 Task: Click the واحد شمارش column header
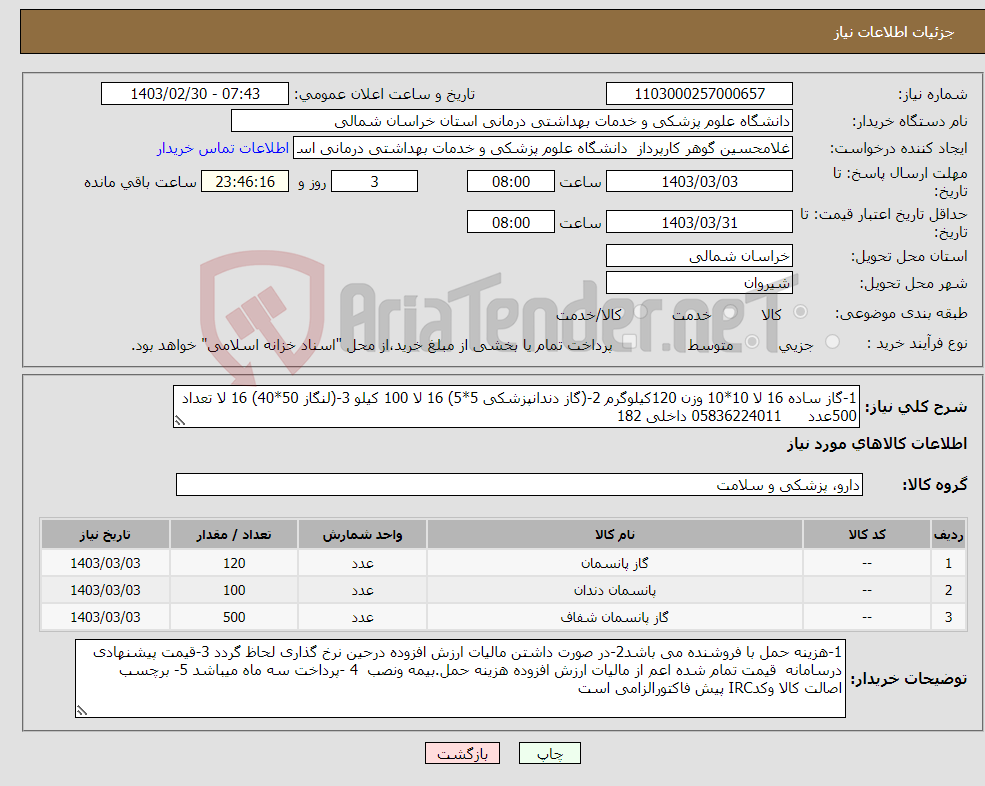(362, 535)
